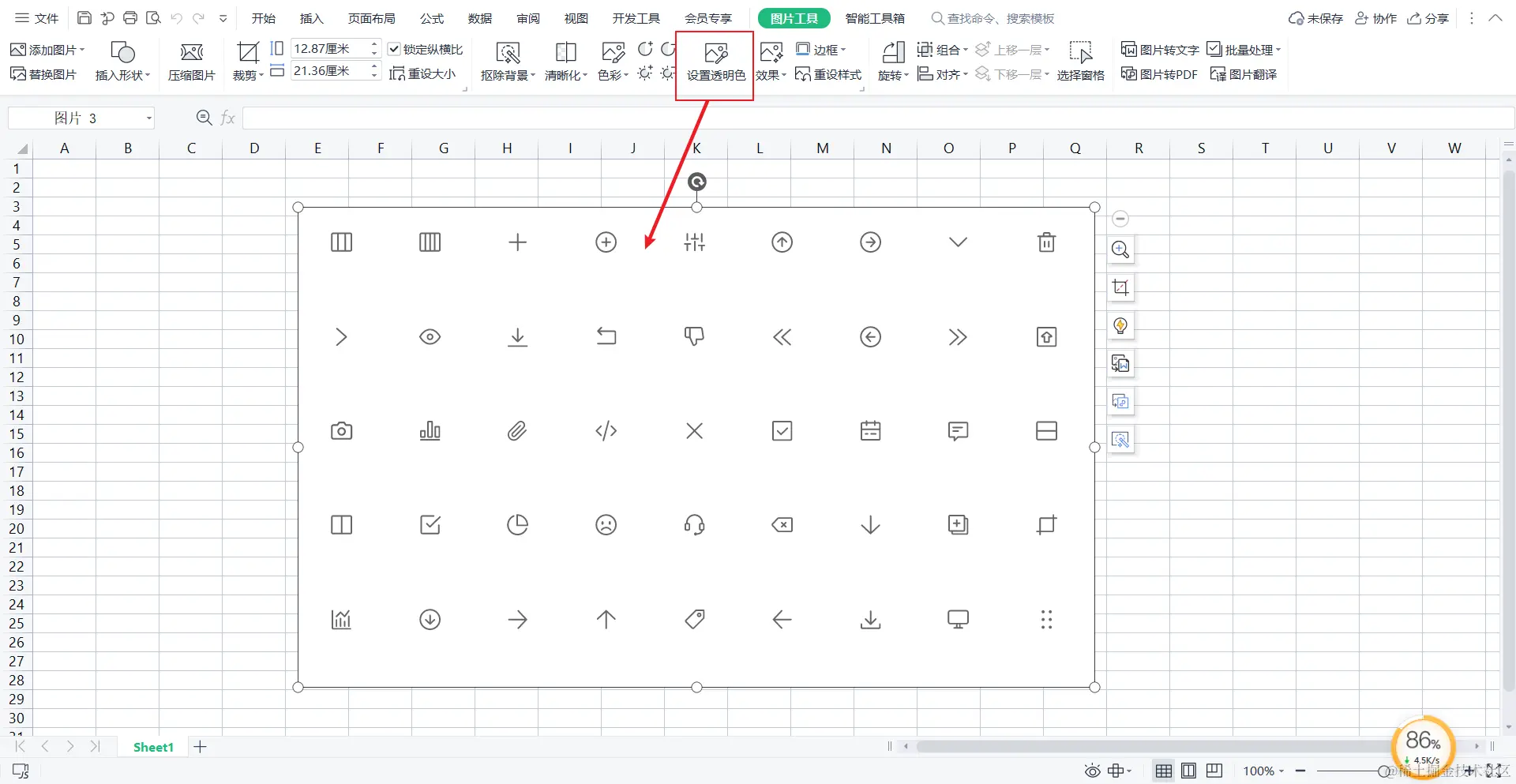Switch to the Formulas (公式) tab

coord(431,18)
